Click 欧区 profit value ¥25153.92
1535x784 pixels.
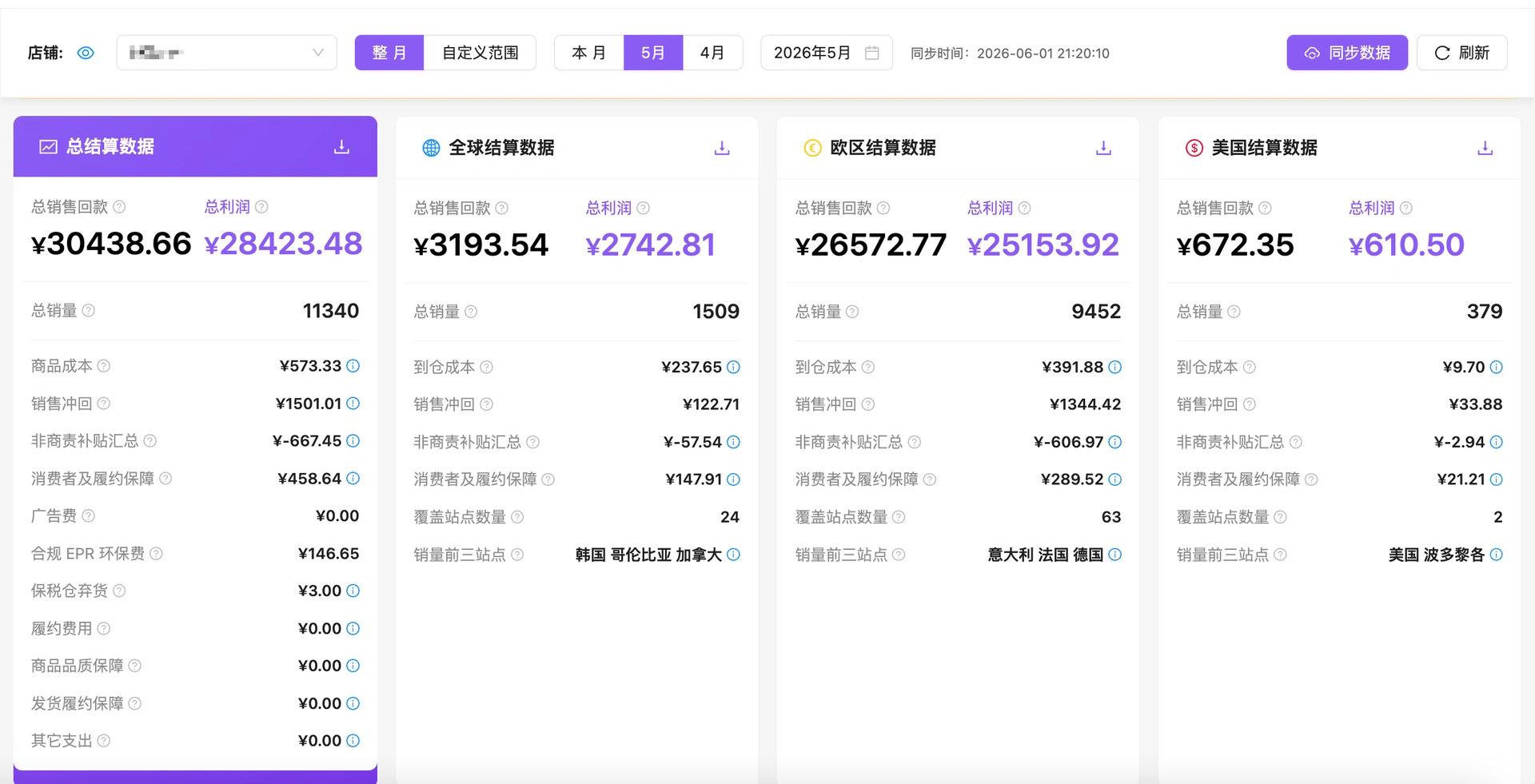pos(1043,245)
